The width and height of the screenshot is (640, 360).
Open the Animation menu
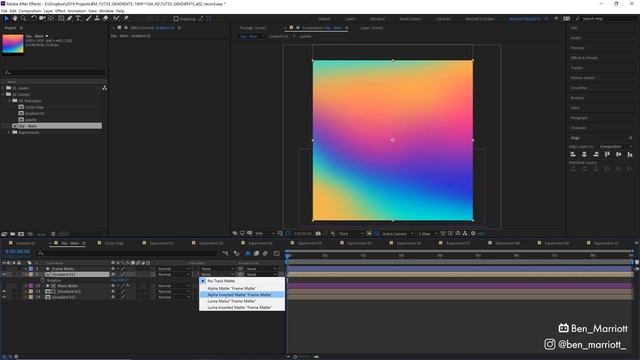76,11
